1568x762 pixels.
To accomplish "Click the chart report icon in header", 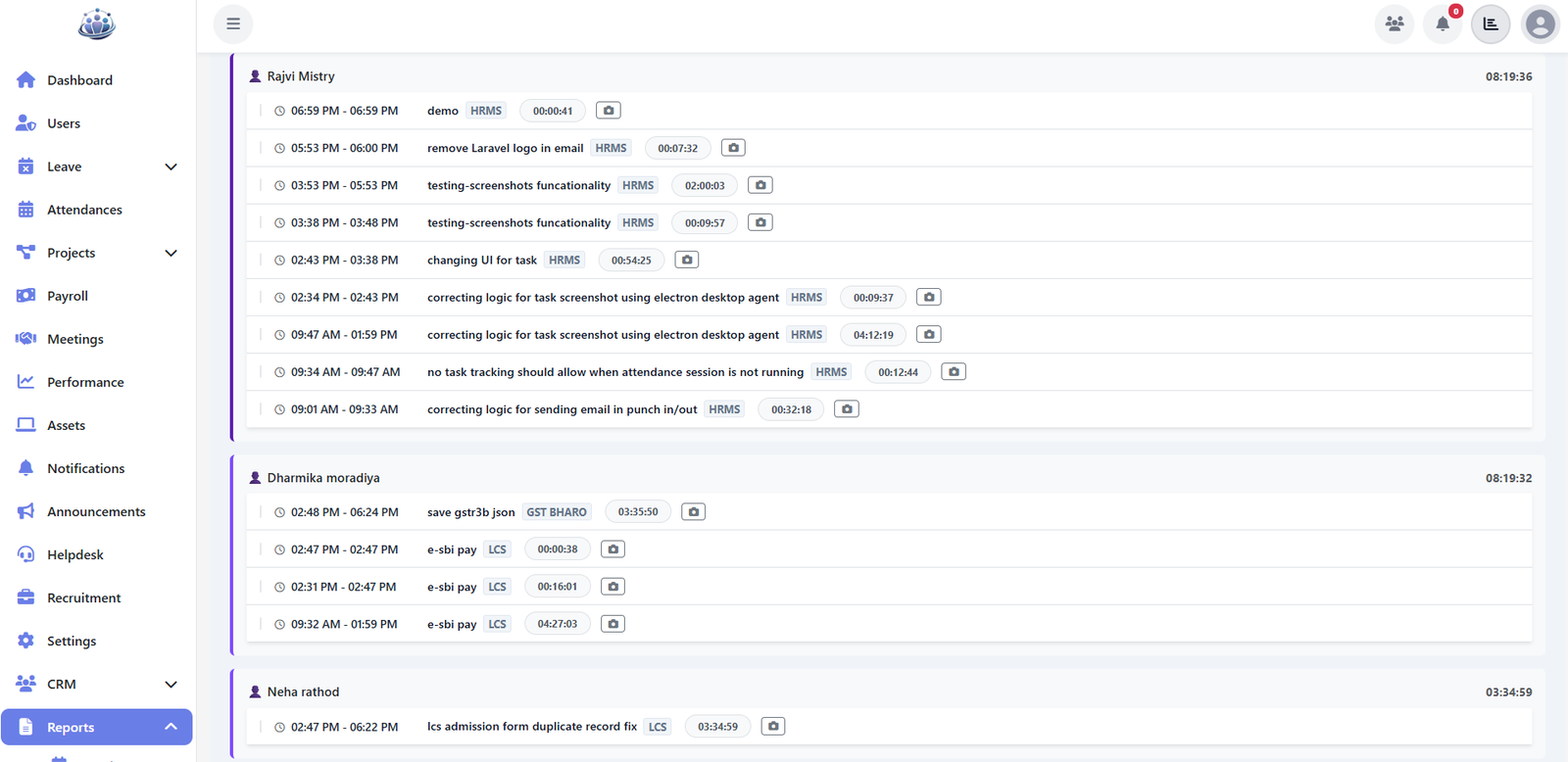I will point(1491,24).
